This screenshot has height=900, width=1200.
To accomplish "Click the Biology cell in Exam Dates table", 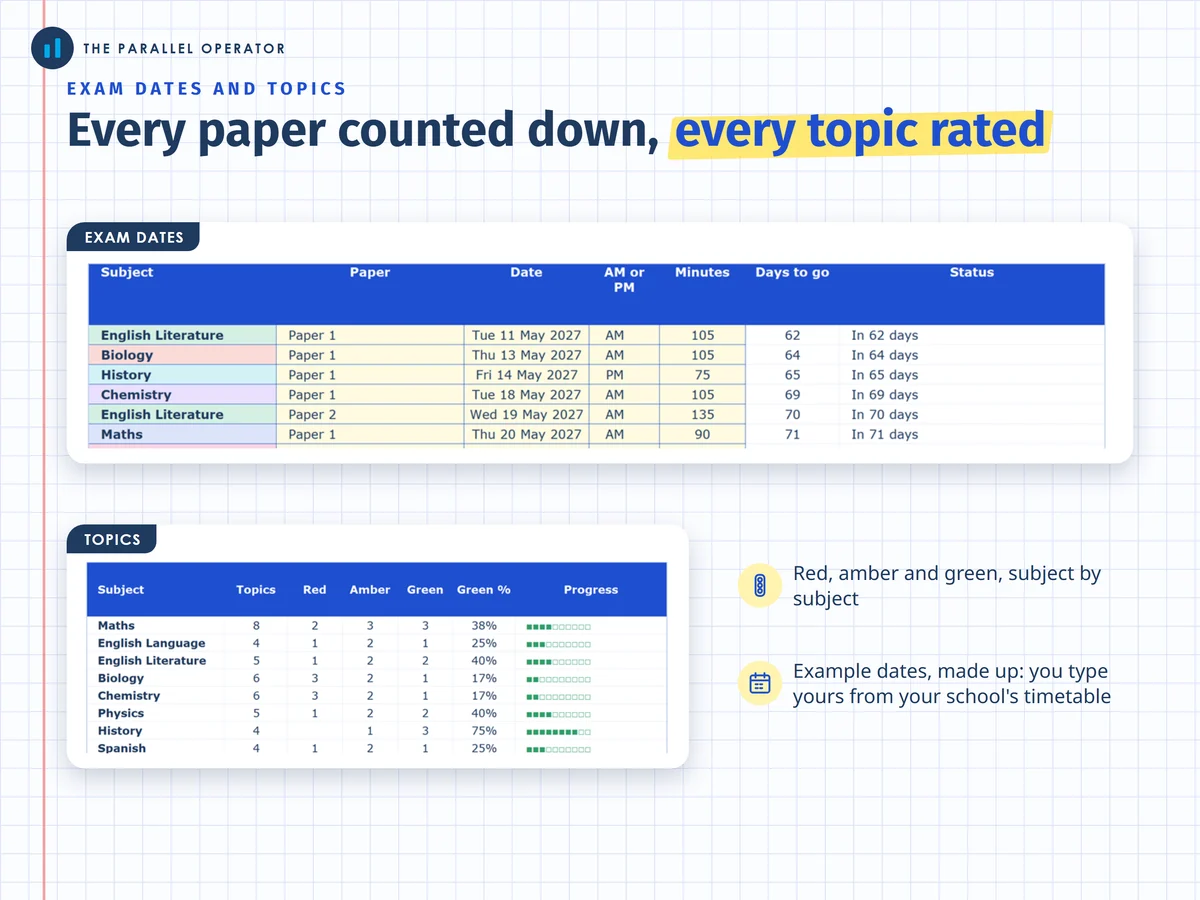I will tap(182, 355).
